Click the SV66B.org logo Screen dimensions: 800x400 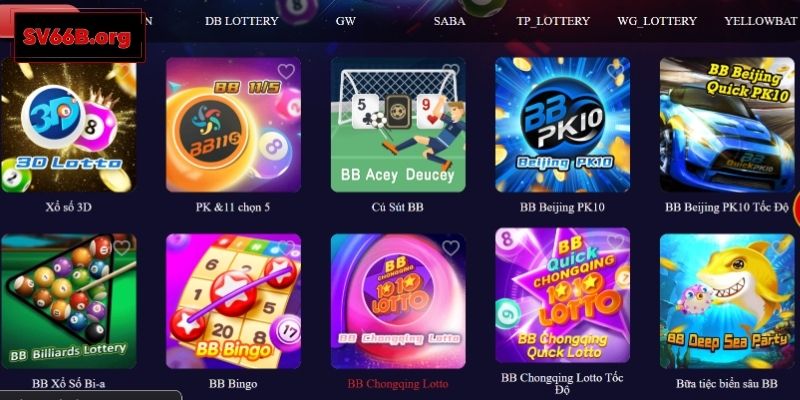point(80,36)
